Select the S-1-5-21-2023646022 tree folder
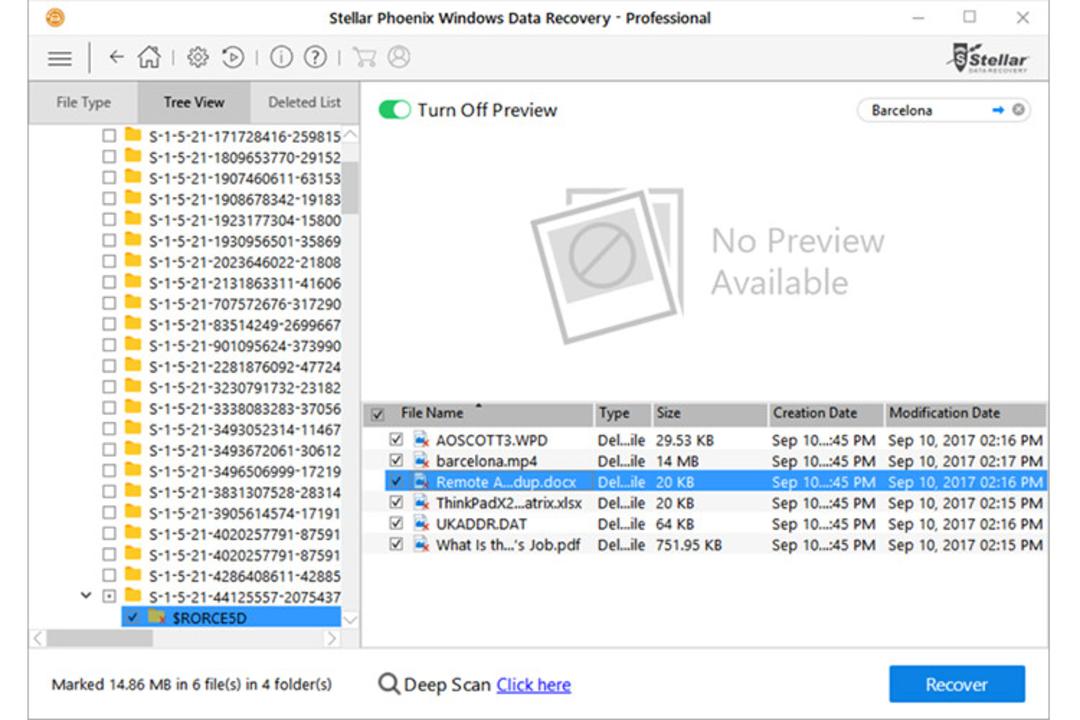Viewport: 1080px width, 720px height. (x=245, y=263)
